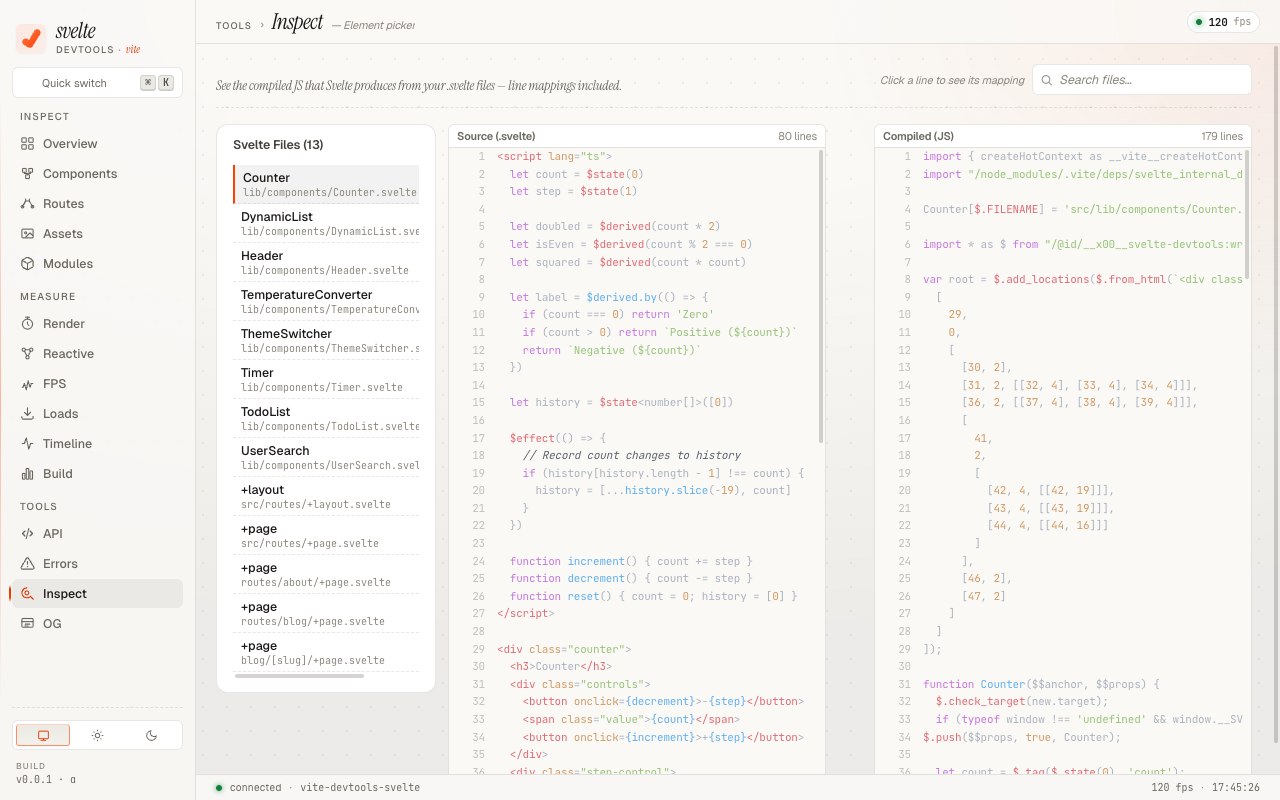Click the Errors warning triangle icon
The image size is (1280, 800).
[x=28, y=564]
